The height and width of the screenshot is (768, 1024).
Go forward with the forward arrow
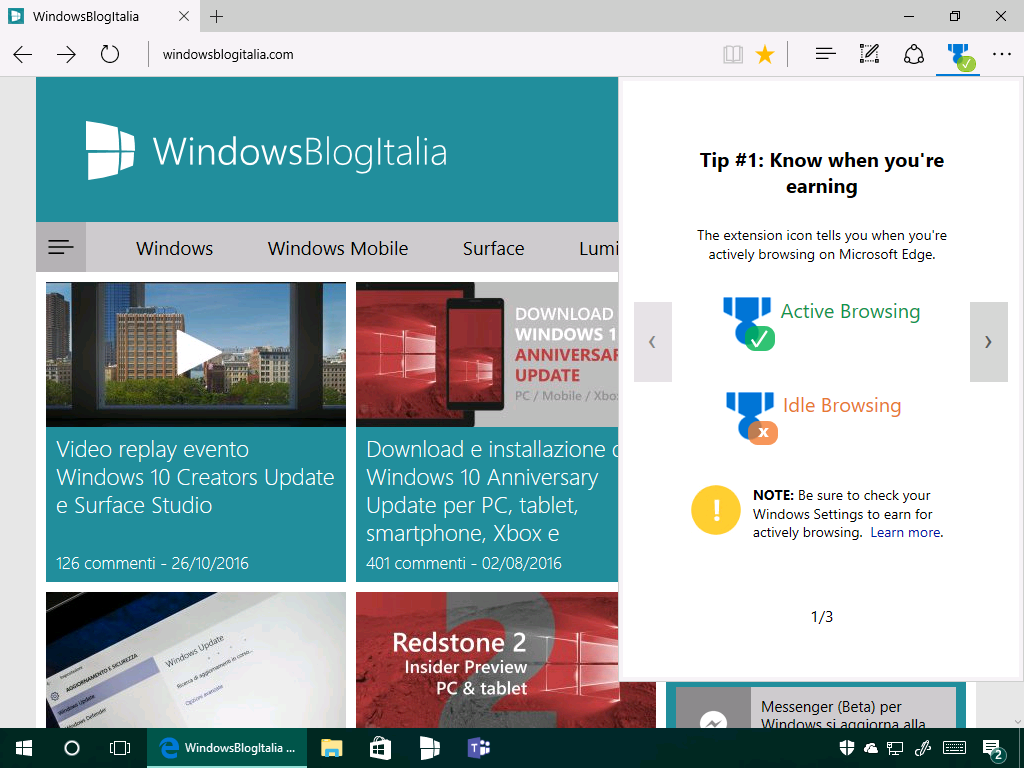(66, 54)
